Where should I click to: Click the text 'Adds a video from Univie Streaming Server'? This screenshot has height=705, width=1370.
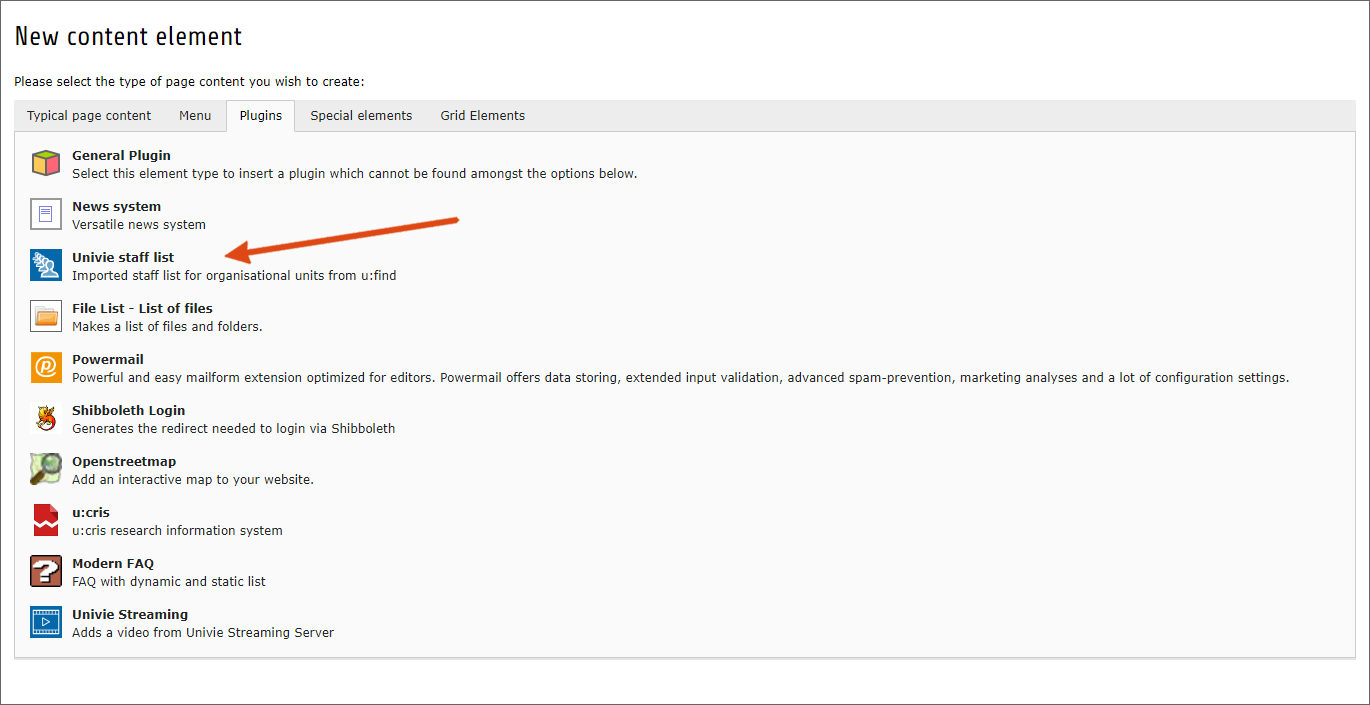pyautogui.click(x=203, y=633)
